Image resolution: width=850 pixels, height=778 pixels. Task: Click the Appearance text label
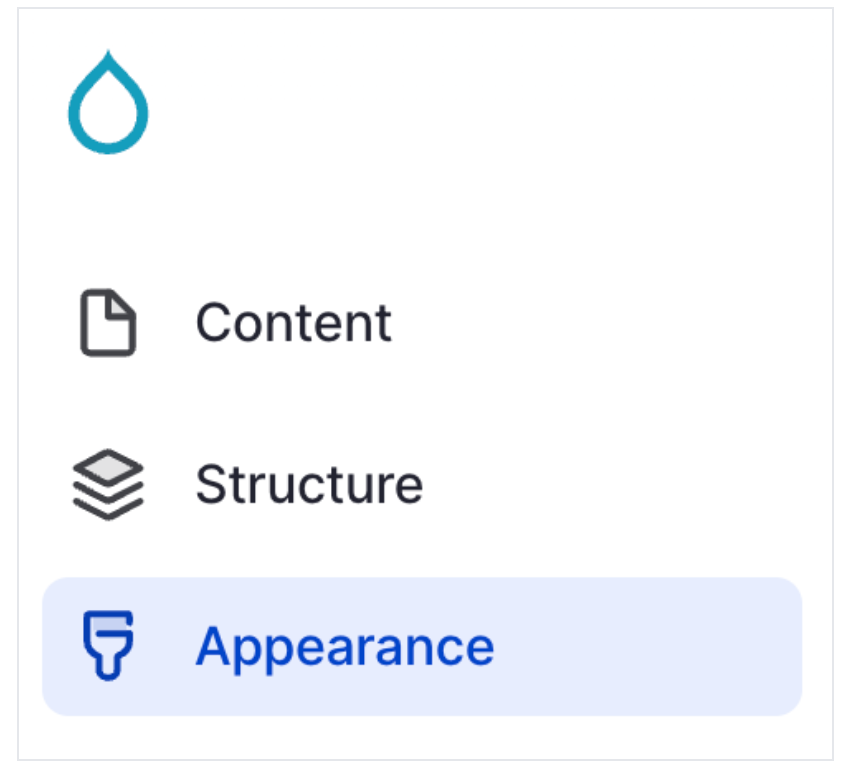click(344, 647)
